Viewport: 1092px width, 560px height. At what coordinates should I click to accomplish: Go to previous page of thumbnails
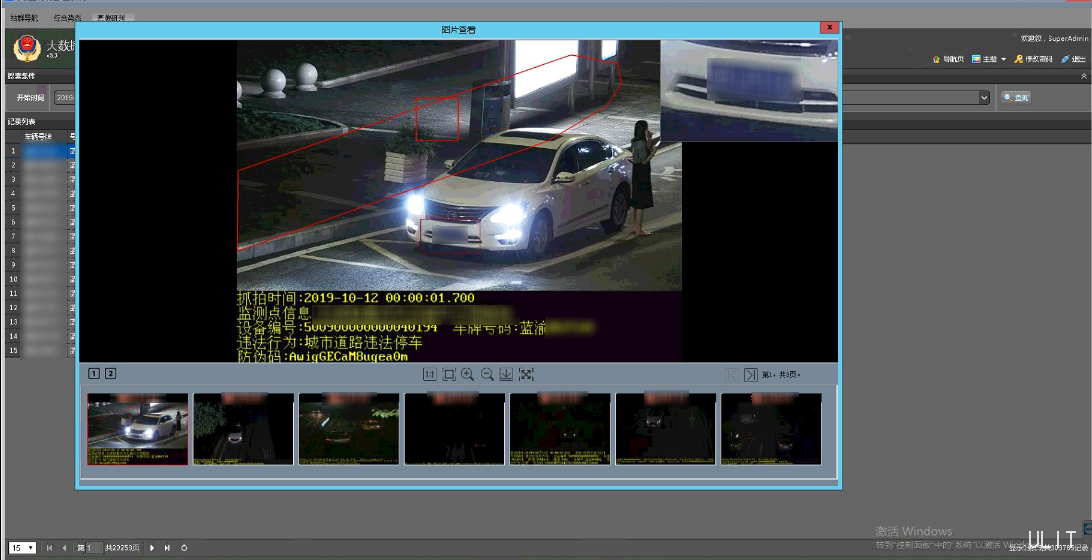pos(731,374)
